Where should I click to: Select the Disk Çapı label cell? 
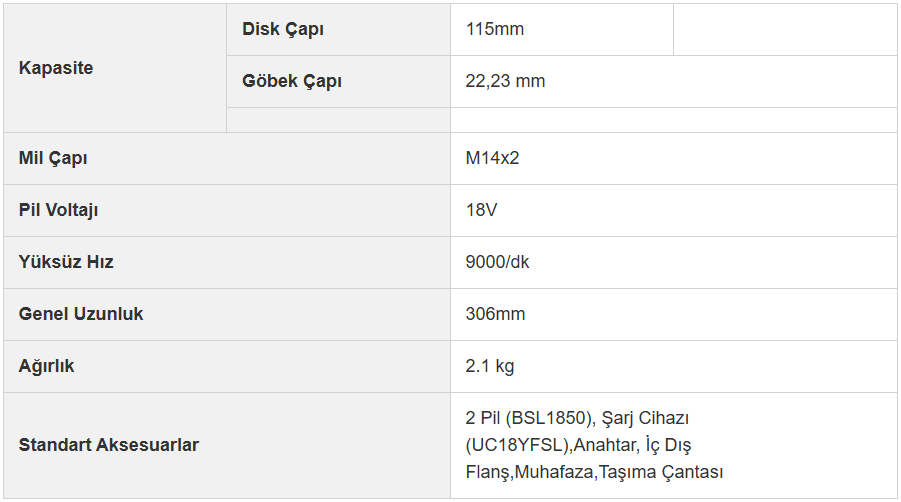tap(338, 29)
